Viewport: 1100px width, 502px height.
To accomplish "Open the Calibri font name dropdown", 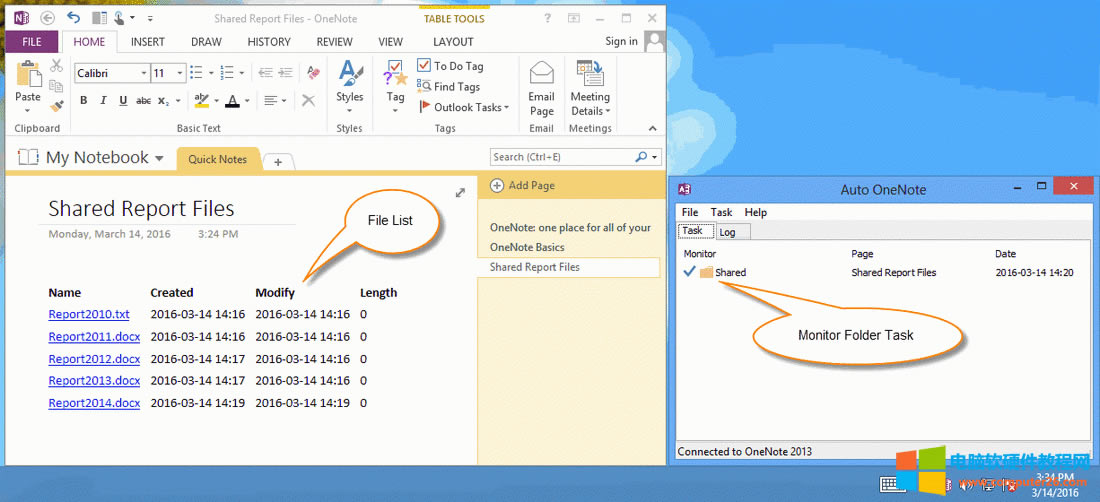I will [142, 73].
